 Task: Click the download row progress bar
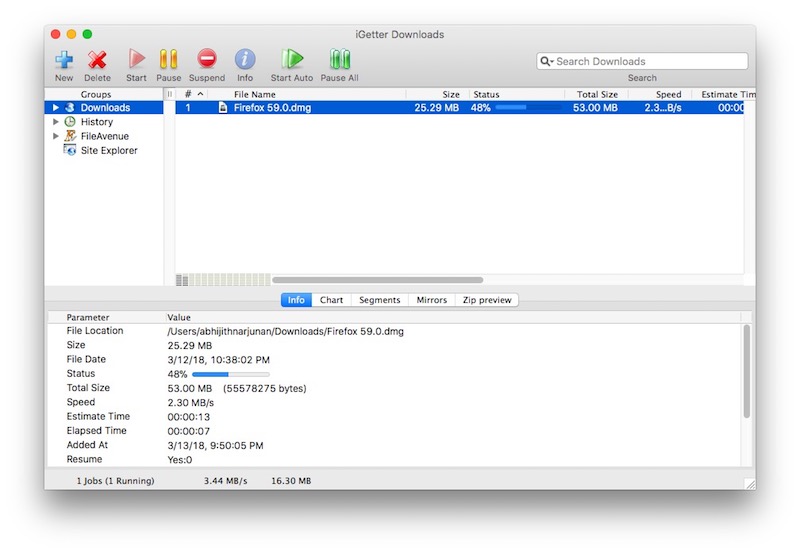pos(528,108)
